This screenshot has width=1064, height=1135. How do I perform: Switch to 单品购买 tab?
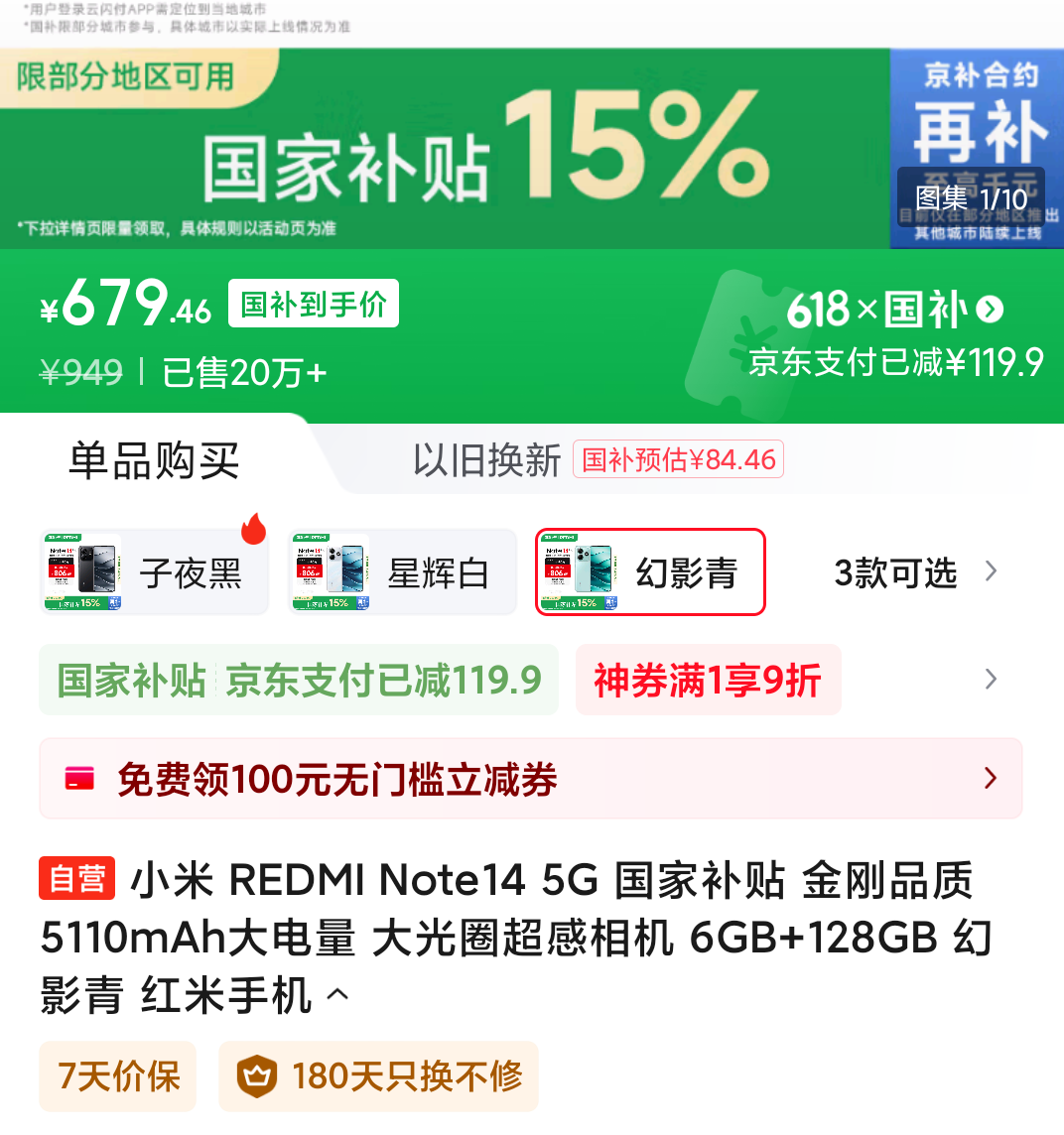tap(154, 460)
